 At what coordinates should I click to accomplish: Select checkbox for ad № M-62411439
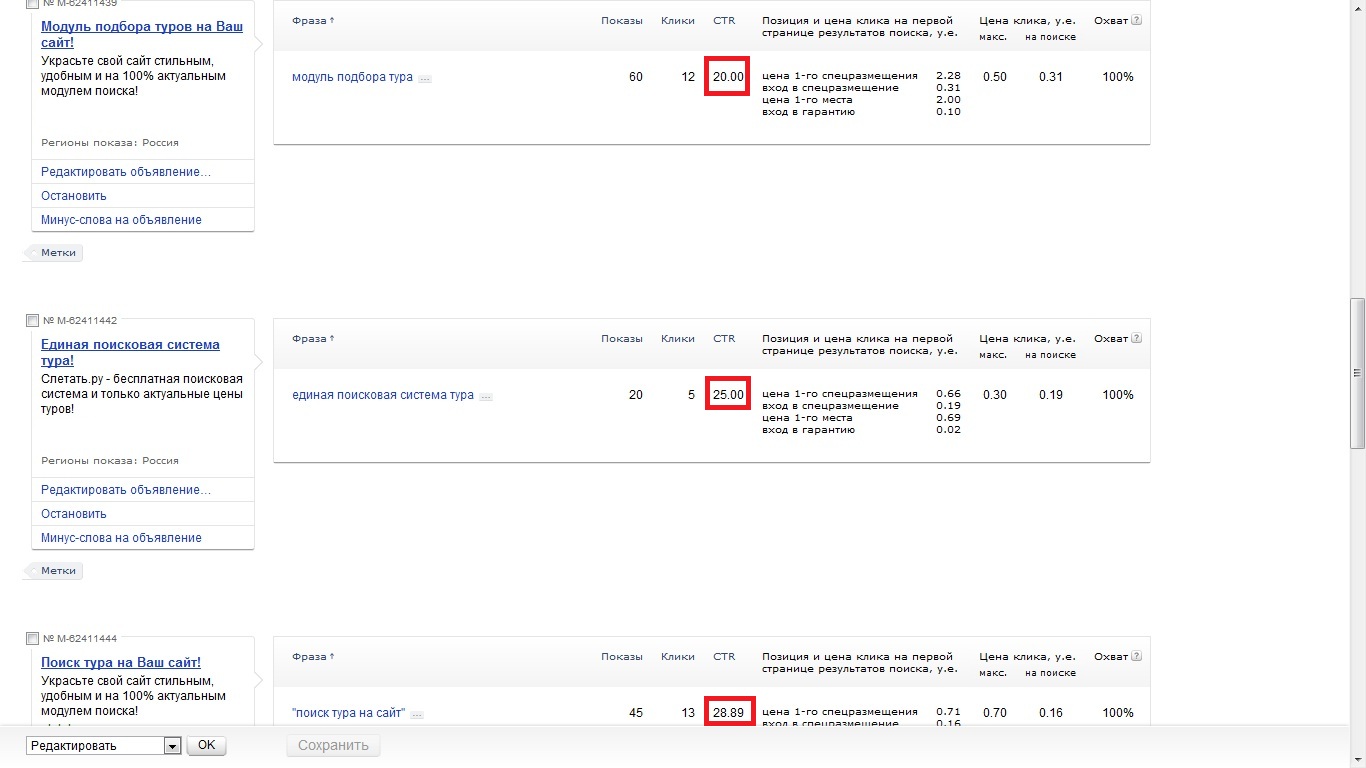(x=32, y=4)
